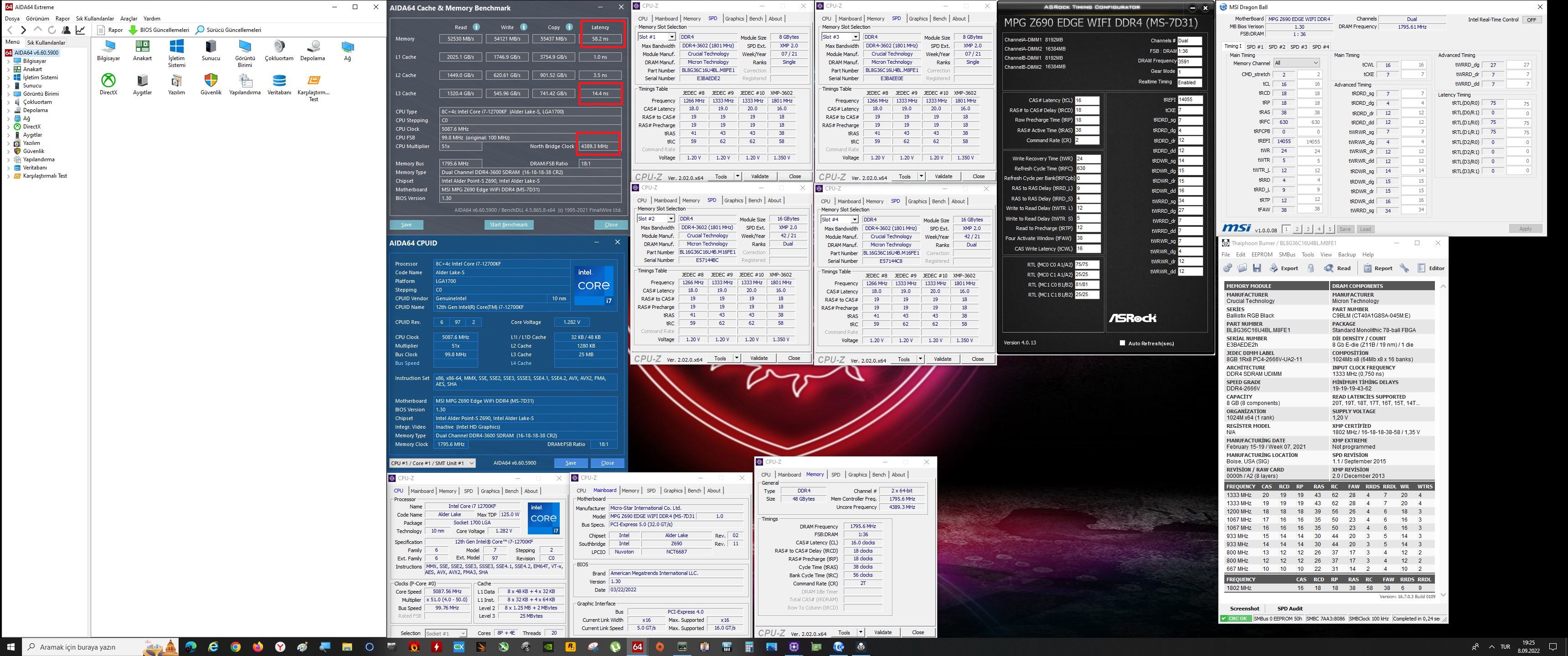This screenshot has height=656, width=1568.
Task: Click Report in Thaiphoon Burner toolbar
Action: (1378, 268)
